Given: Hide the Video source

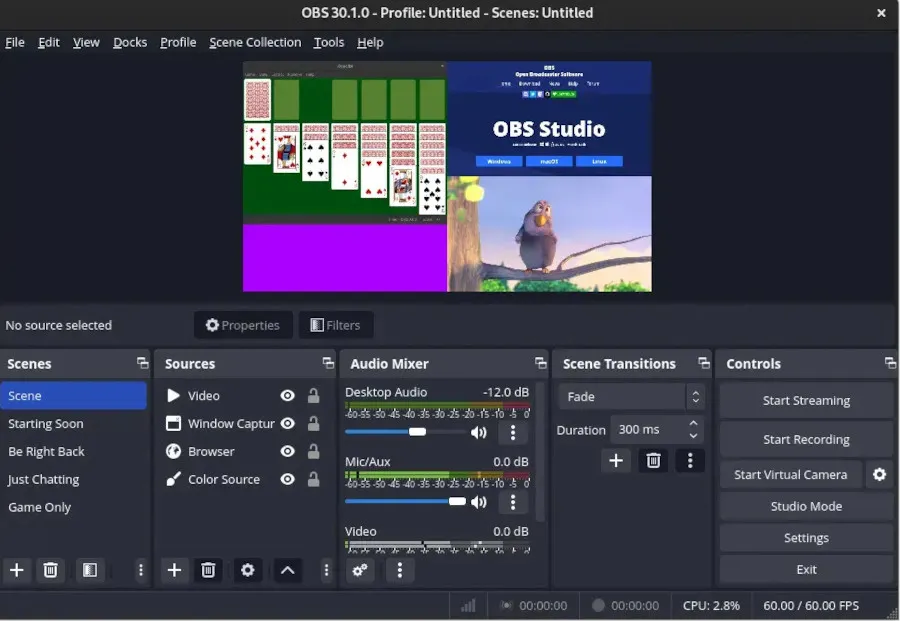Looking at the screenshot, I should [x=287, y=395].
